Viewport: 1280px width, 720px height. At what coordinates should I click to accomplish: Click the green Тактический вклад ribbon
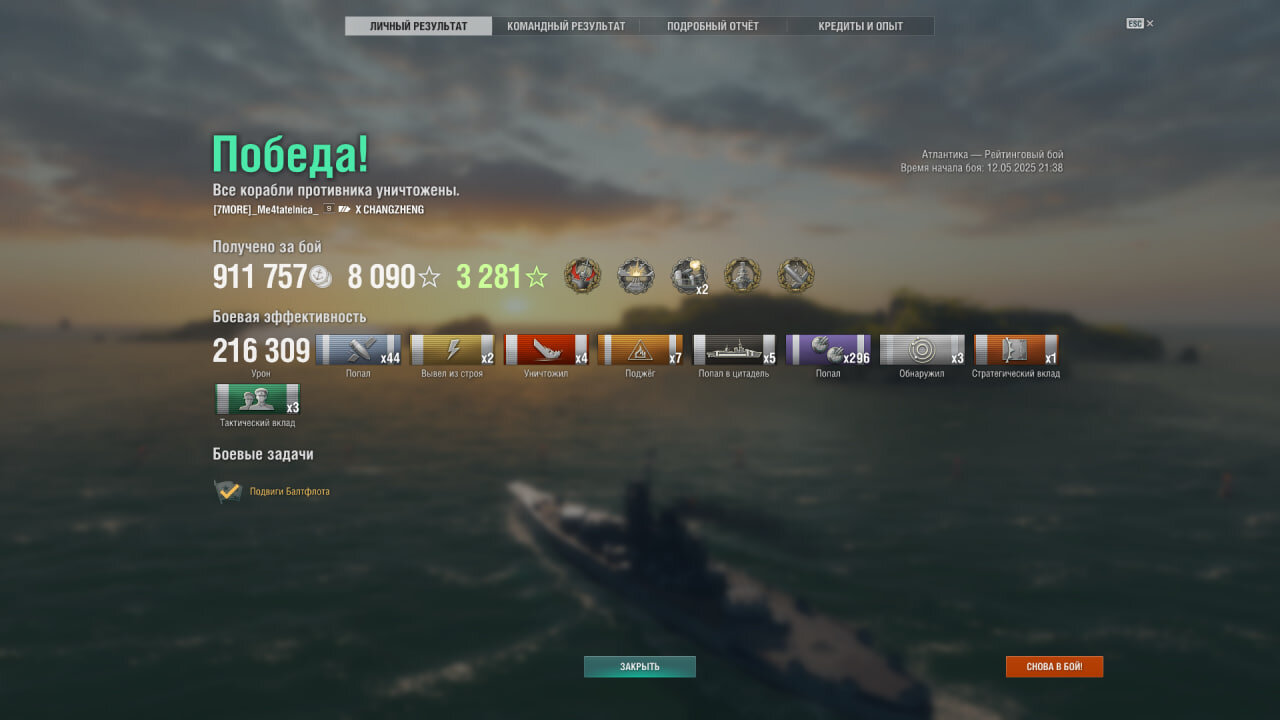(x=258, y=399)
